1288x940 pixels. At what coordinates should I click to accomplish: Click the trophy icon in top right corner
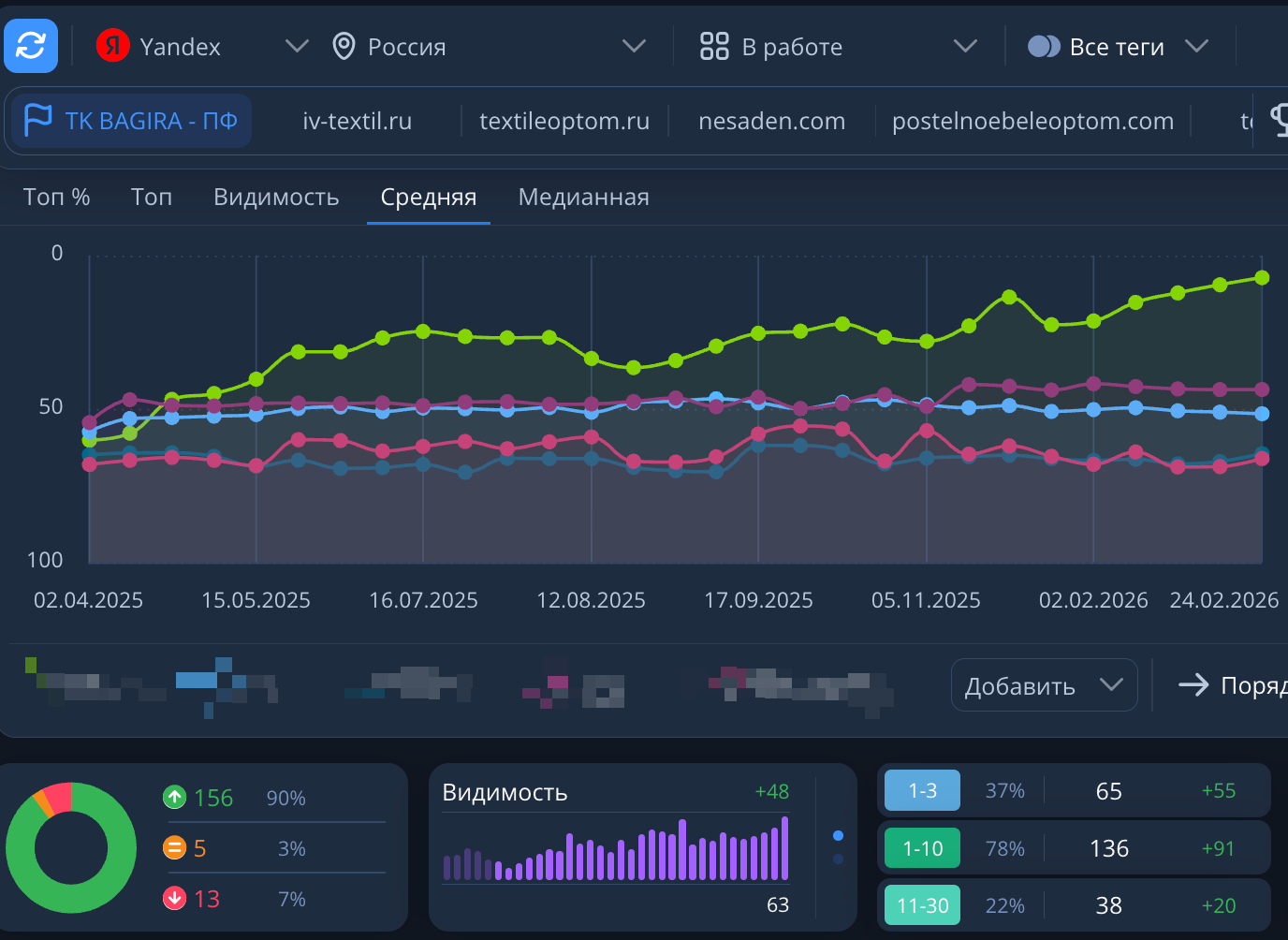pos(1281,120)
